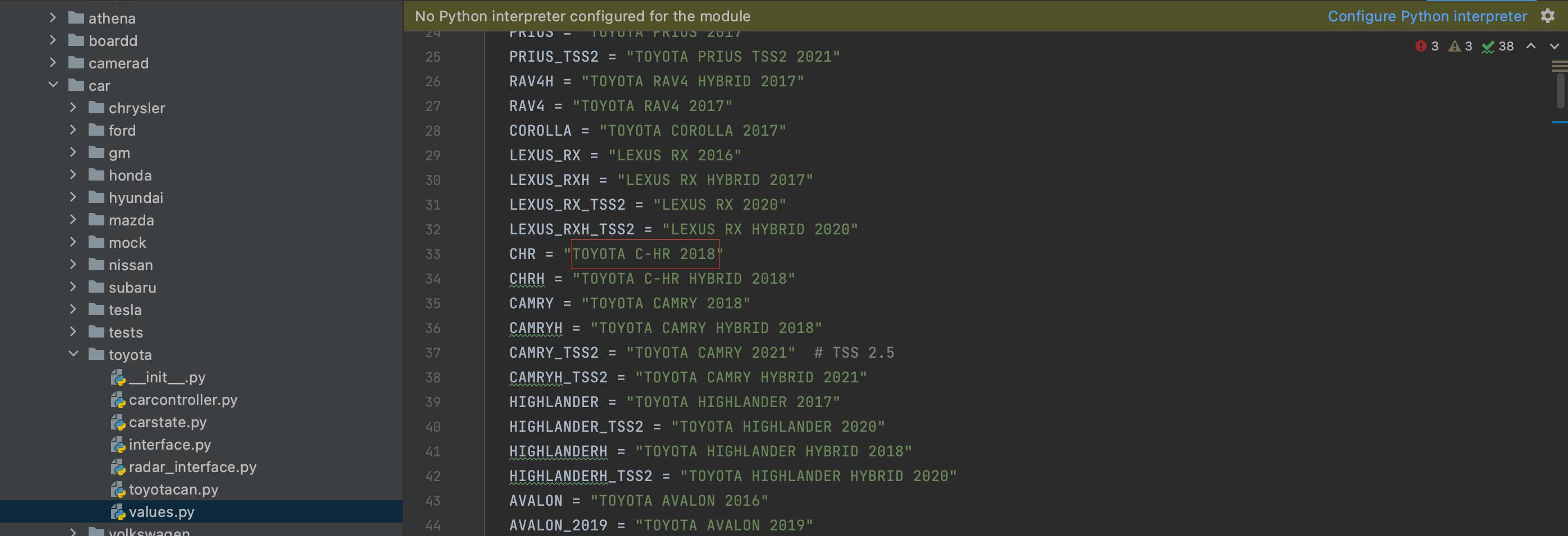Image resolution: width=1568 pixels, height=536 pixels.
Task: Expand the nissan folder
Action: [x=73, y=265]
